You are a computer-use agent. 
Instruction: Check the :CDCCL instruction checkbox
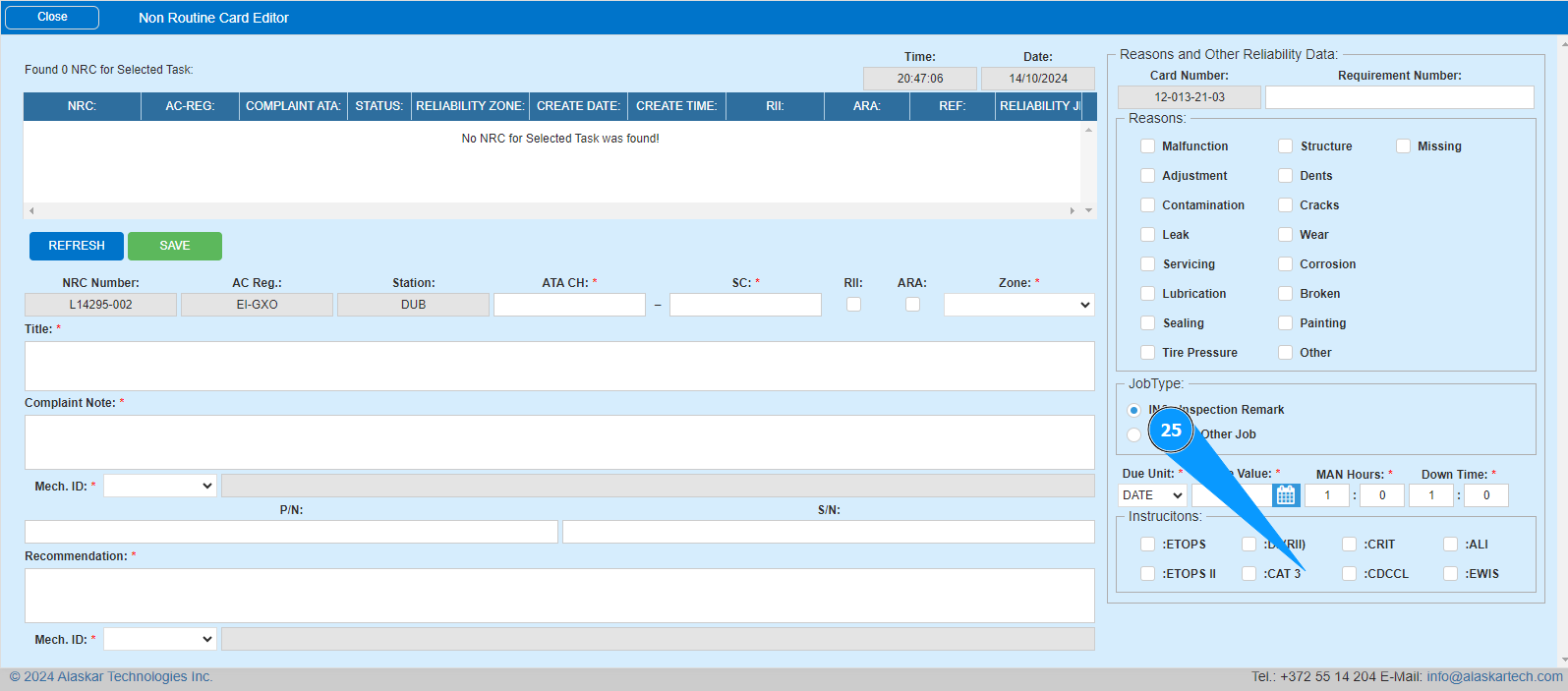pos(1349,574)
